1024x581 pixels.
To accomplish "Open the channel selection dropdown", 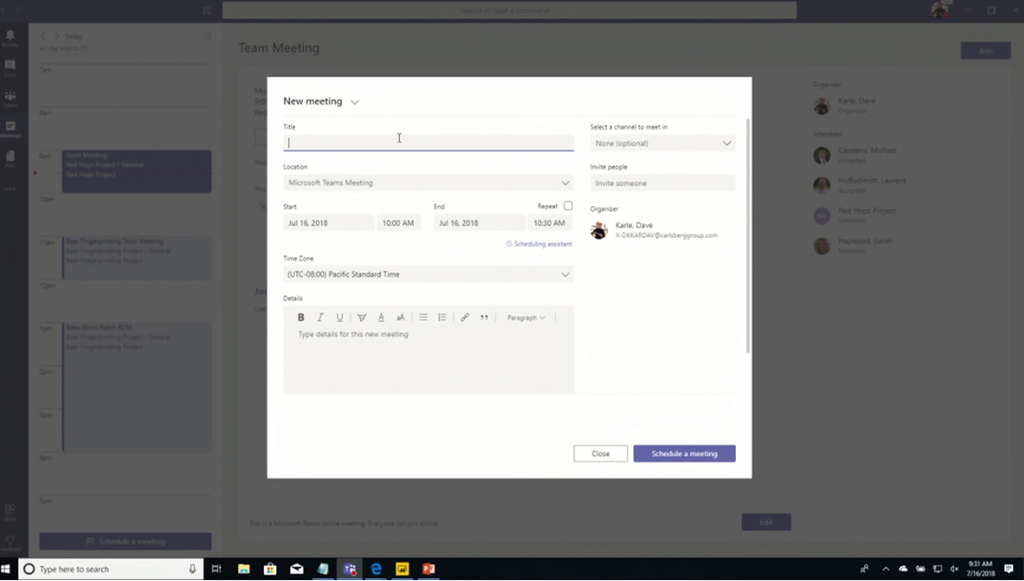I will 727,143.
